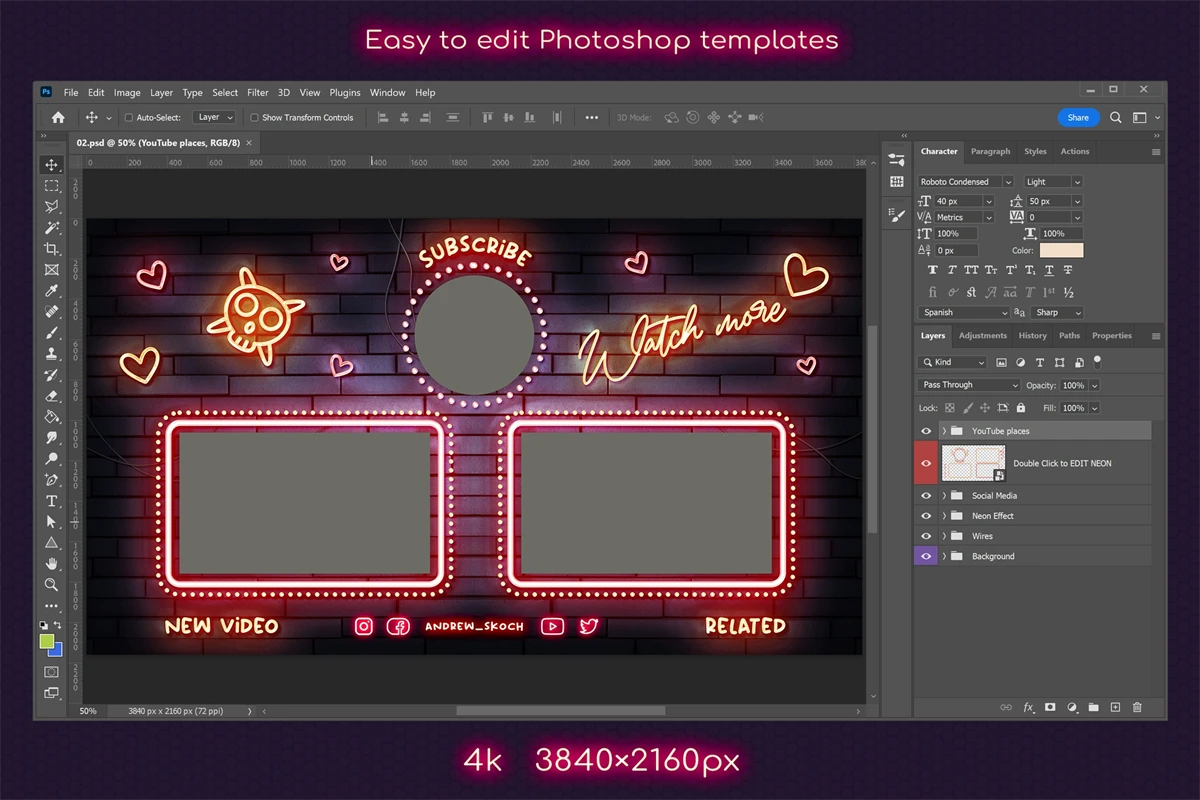Click the text Color swatch
Screen dimensions: 1200x800
tap(1061, 250)
